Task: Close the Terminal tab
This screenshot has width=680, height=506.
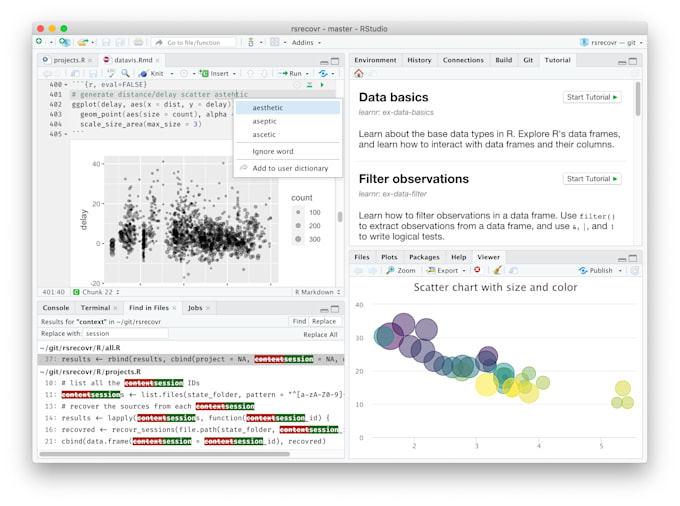Action: 115,308
